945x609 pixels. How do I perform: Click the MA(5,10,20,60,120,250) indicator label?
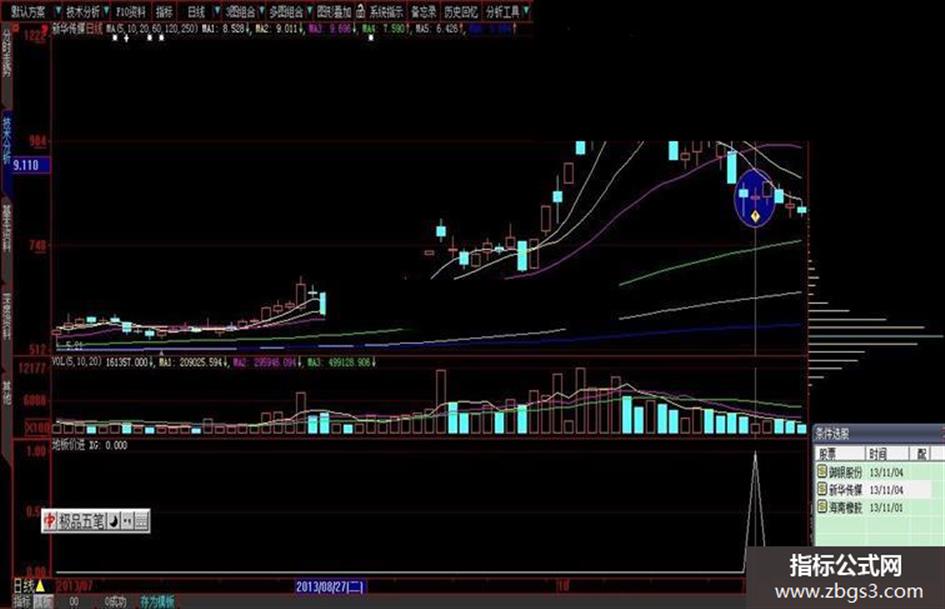pos(151,28)
